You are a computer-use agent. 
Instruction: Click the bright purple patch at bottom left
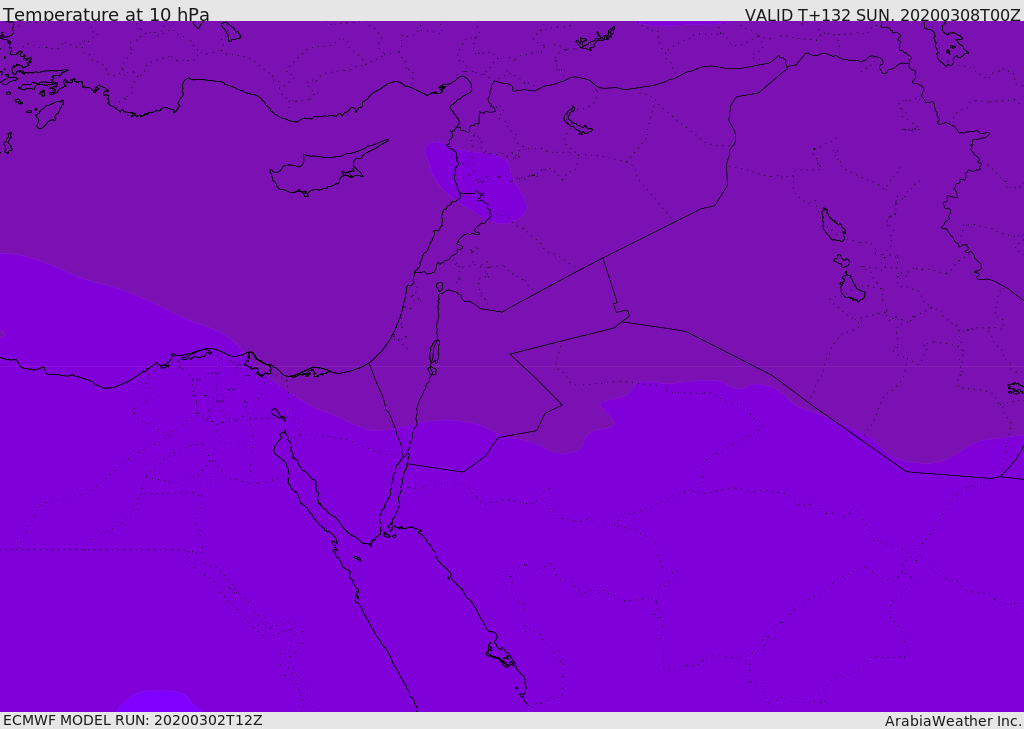155,701
